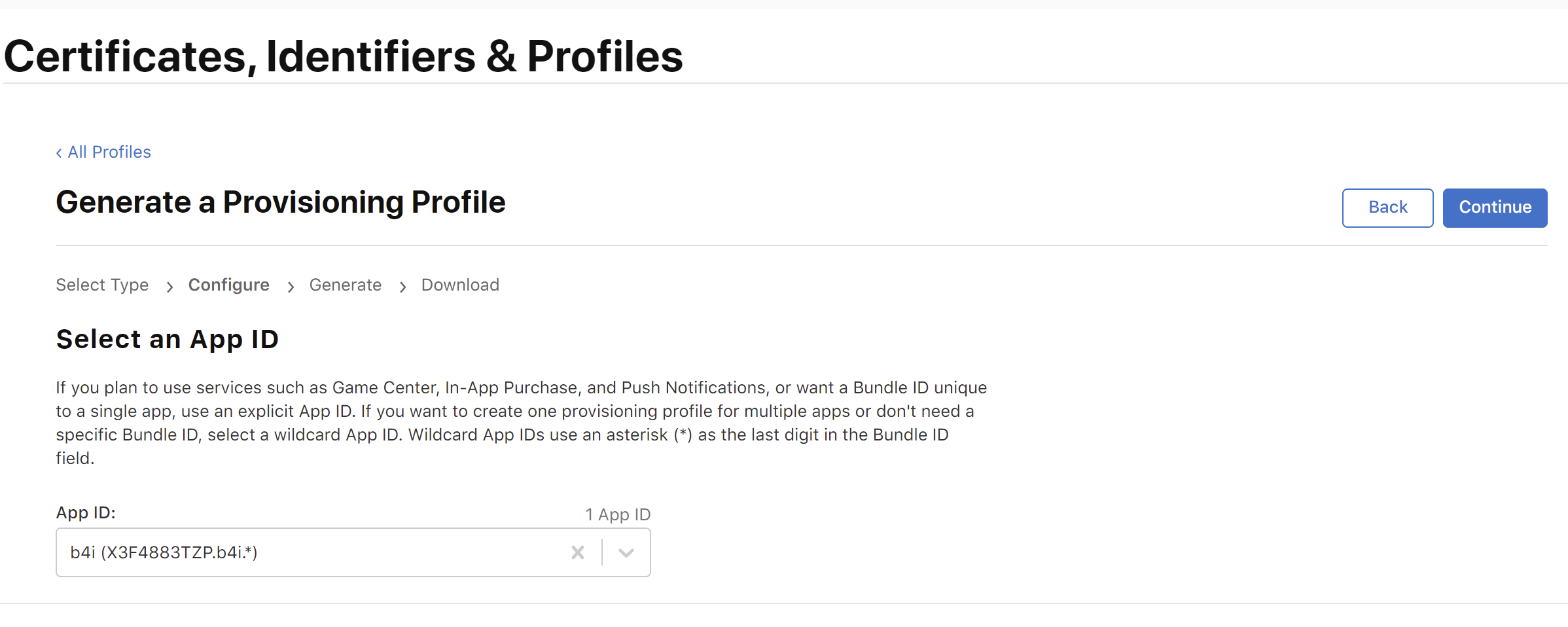
Task: Click the Certificates, Identifiers & Profiles title
Action: click(x=344, y=56)
